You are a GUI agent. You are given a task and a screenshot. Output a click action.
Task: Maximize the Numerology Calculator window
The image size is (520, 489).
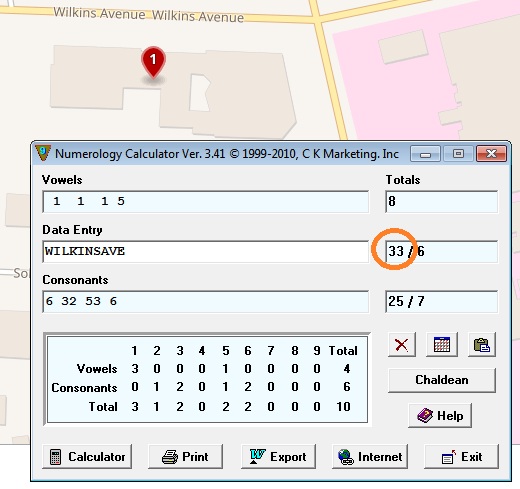tap(458, 154)
